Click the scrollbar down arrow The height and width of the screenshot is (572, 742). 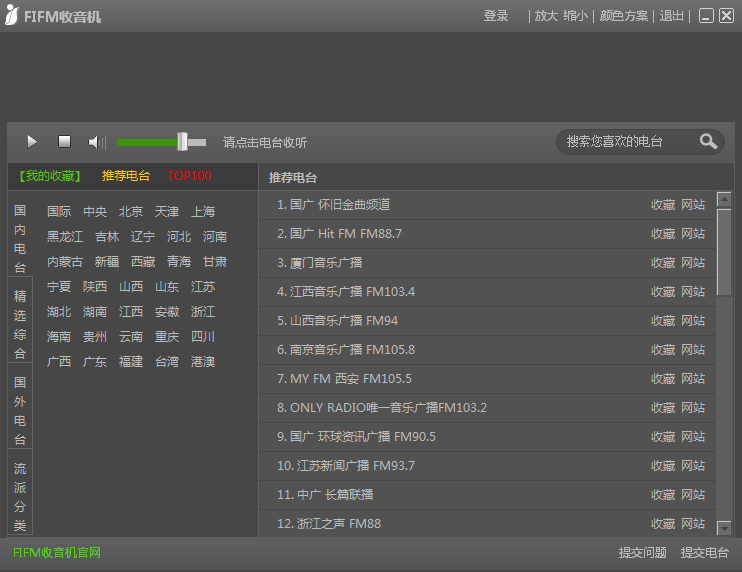pyautogui.click(x=724, y=528)
